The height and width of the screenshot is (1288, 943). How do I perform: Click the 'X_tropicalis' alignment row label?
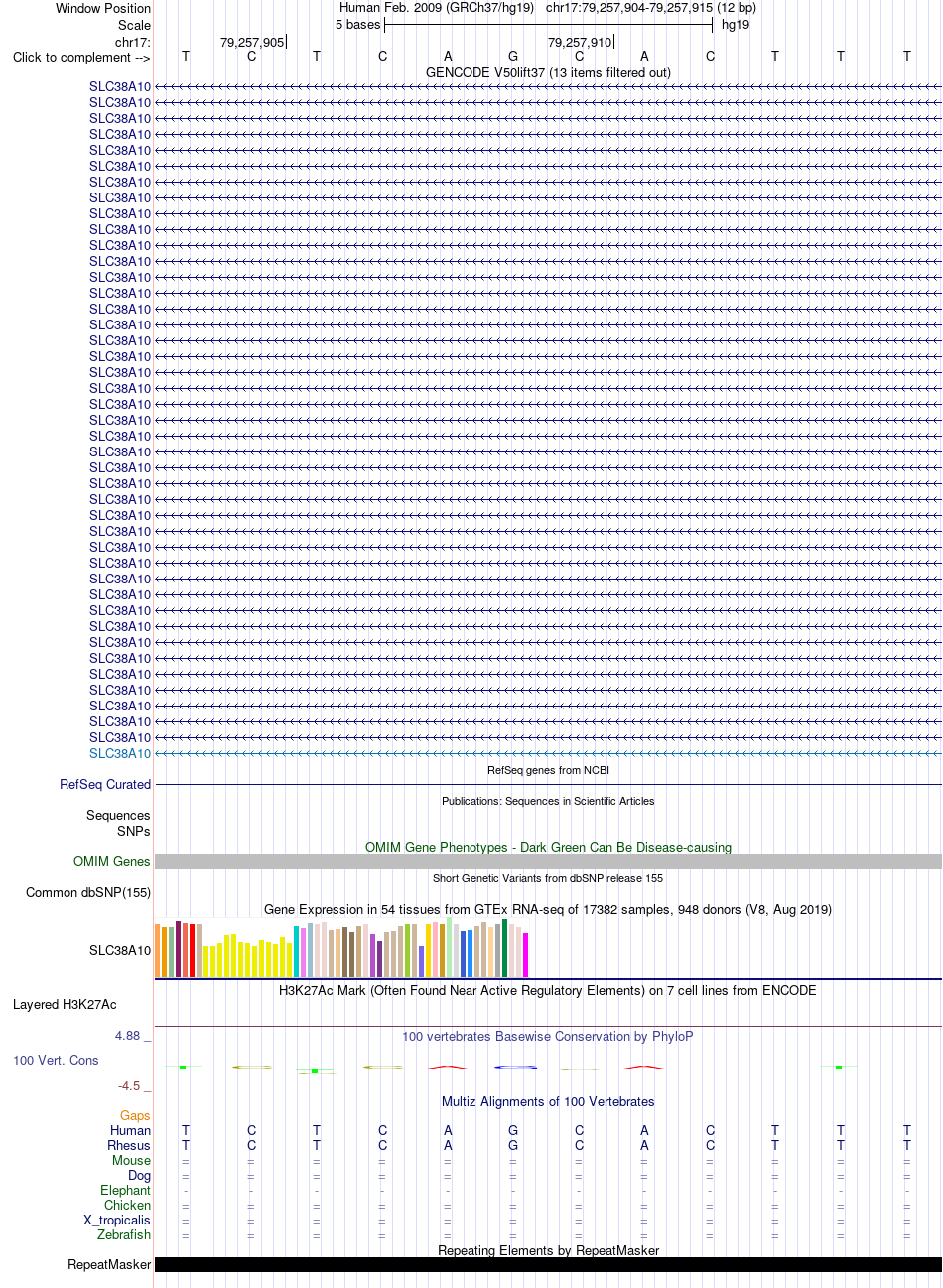coord(117,1220)
